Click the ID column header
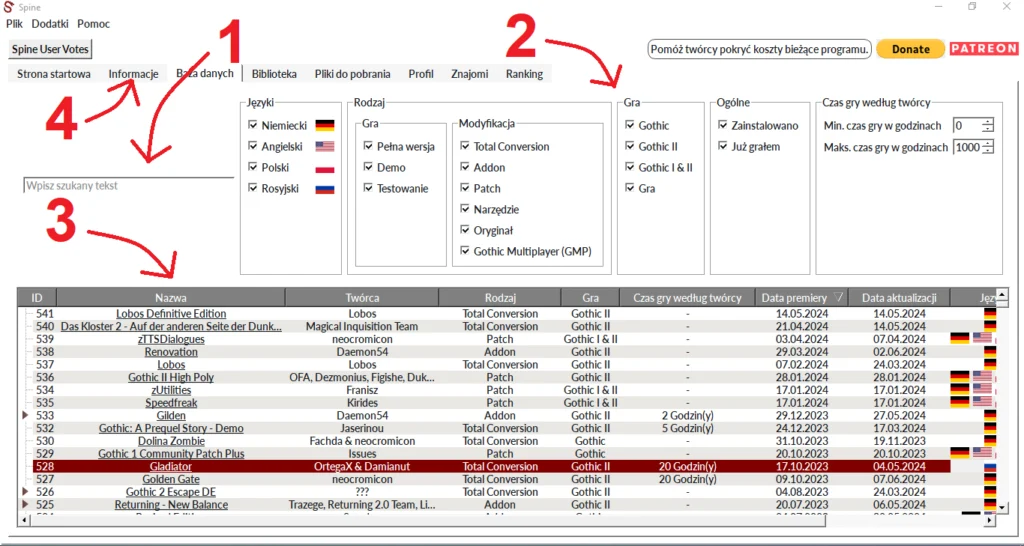1024x546 pixels. click(37, 298)
